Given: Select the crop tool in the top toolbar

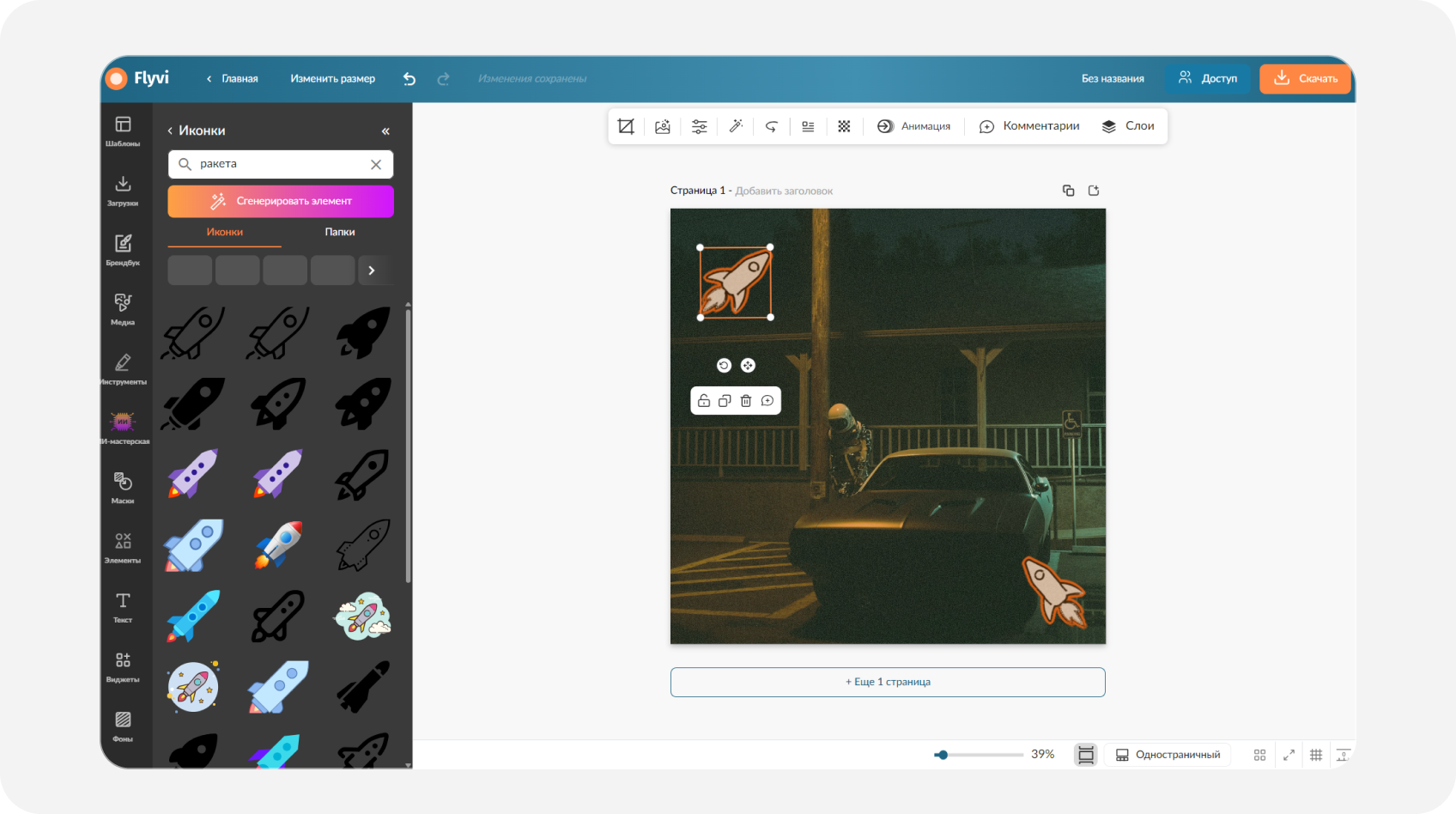Looking at the screenshot, I should (x=626, y=126).
